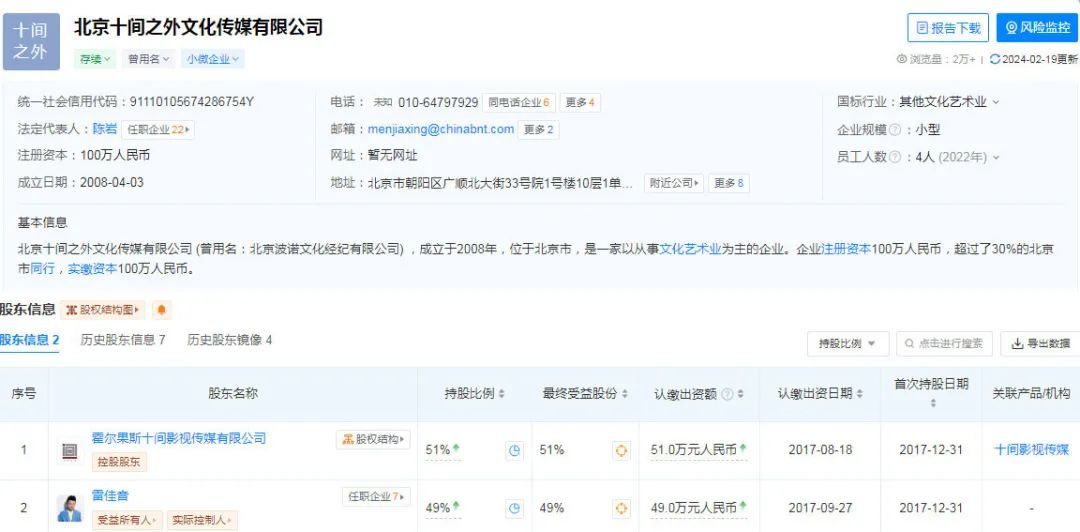Click the 2017-08-18 date cell
Viewport: 1080px width, 532px height.
coord(820,450)
